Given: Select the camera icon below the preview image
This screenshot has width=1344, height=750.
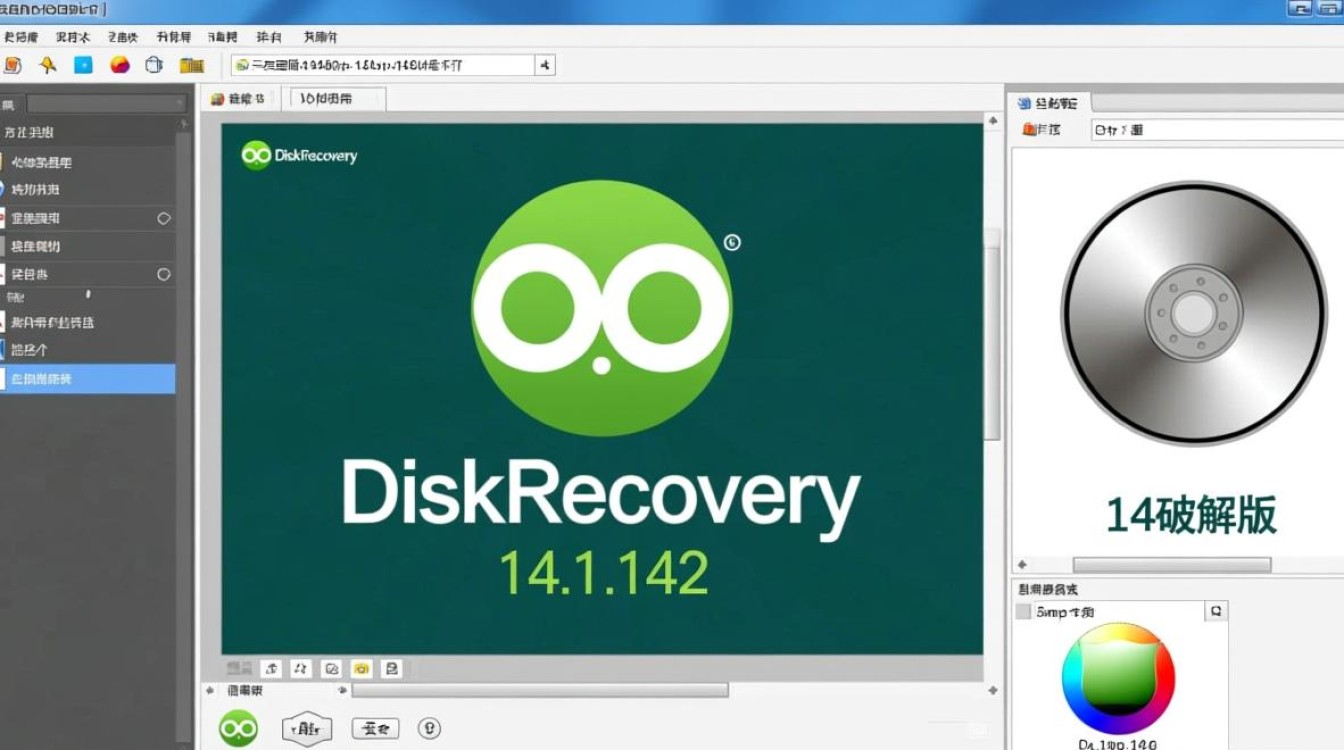Looking at the screenshot, I should tap(361, 668).
